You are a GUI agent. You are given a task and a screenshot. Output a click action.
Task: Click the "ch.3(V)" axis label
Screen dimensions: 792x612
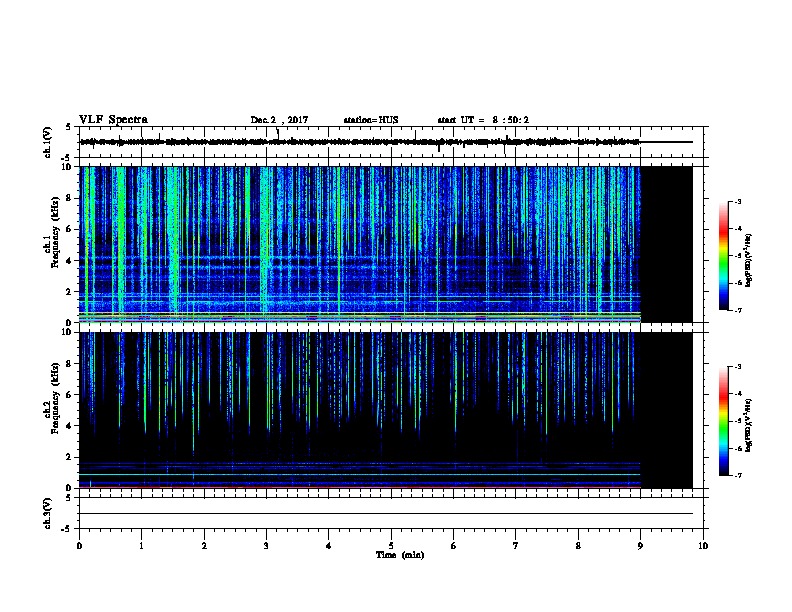point(48,513)
